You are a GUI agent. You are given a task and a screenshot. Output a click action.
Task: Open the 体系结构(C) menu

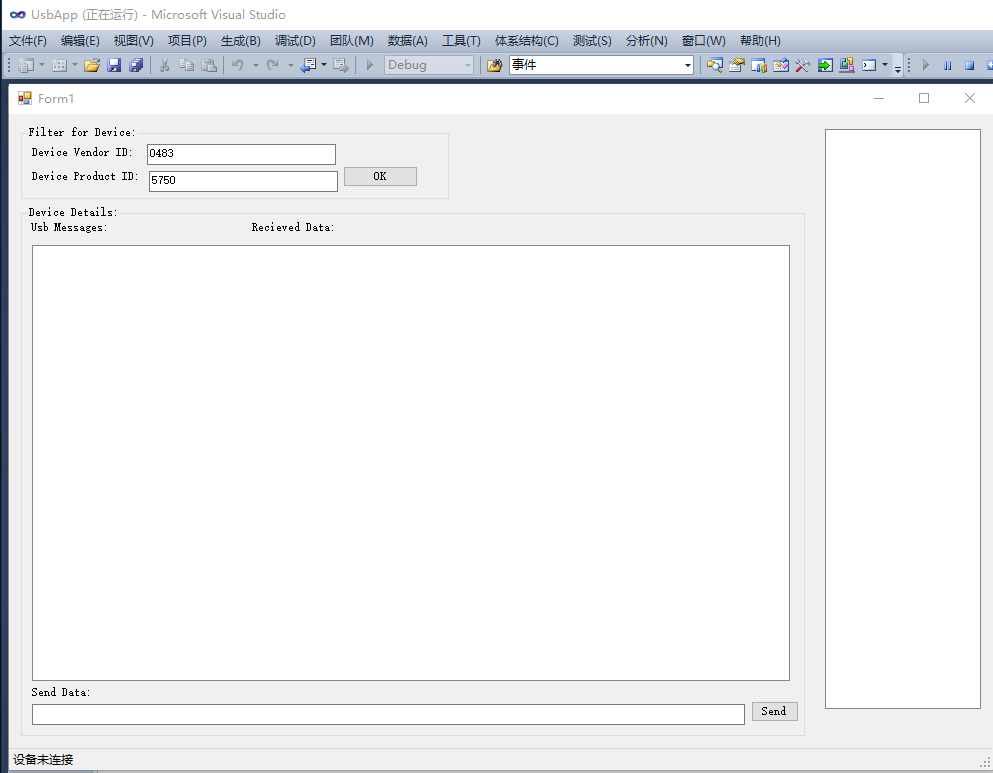pyautogui.click(x=527, y=41)
